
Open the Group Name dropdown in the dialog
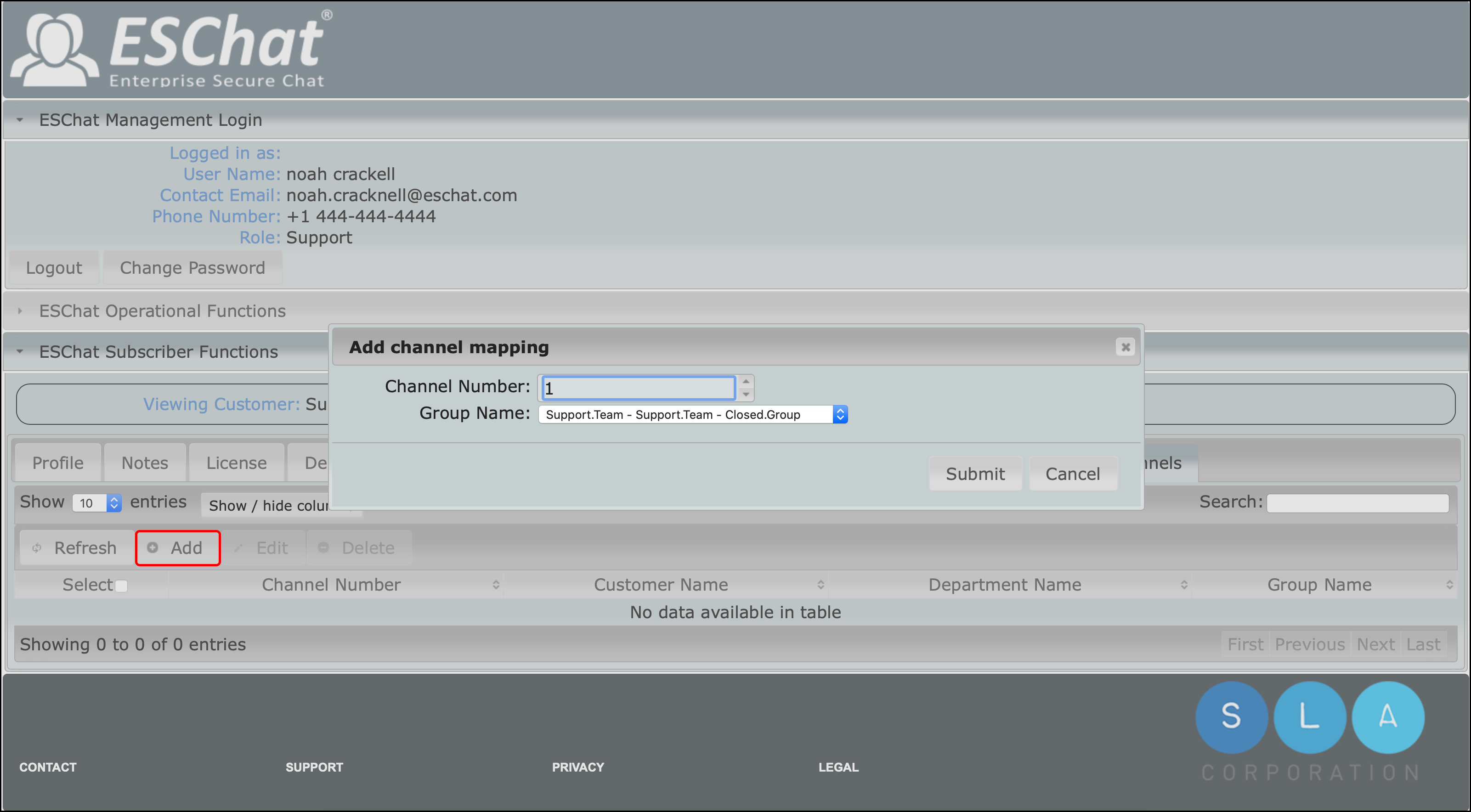(x=839, y=414)
